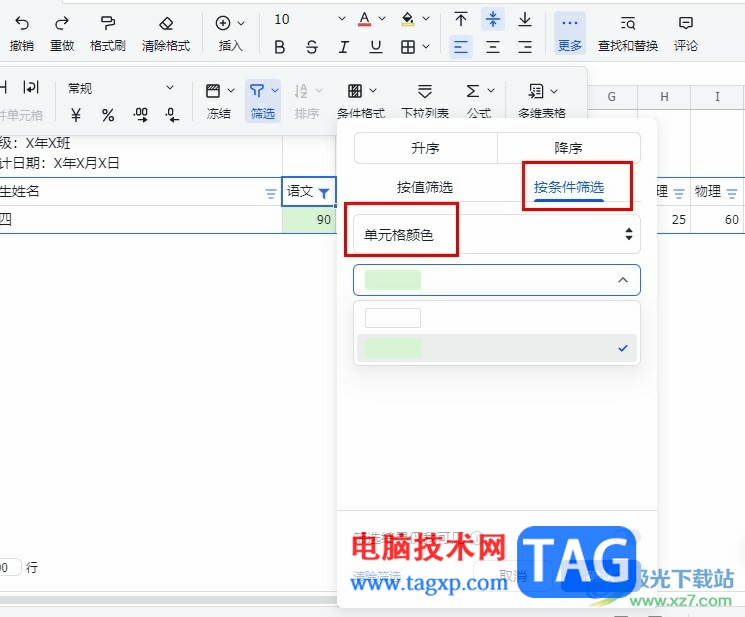The height and width of the screenshot is (617, 745).
Task: Click the cell containing 25
Action: 673,219
